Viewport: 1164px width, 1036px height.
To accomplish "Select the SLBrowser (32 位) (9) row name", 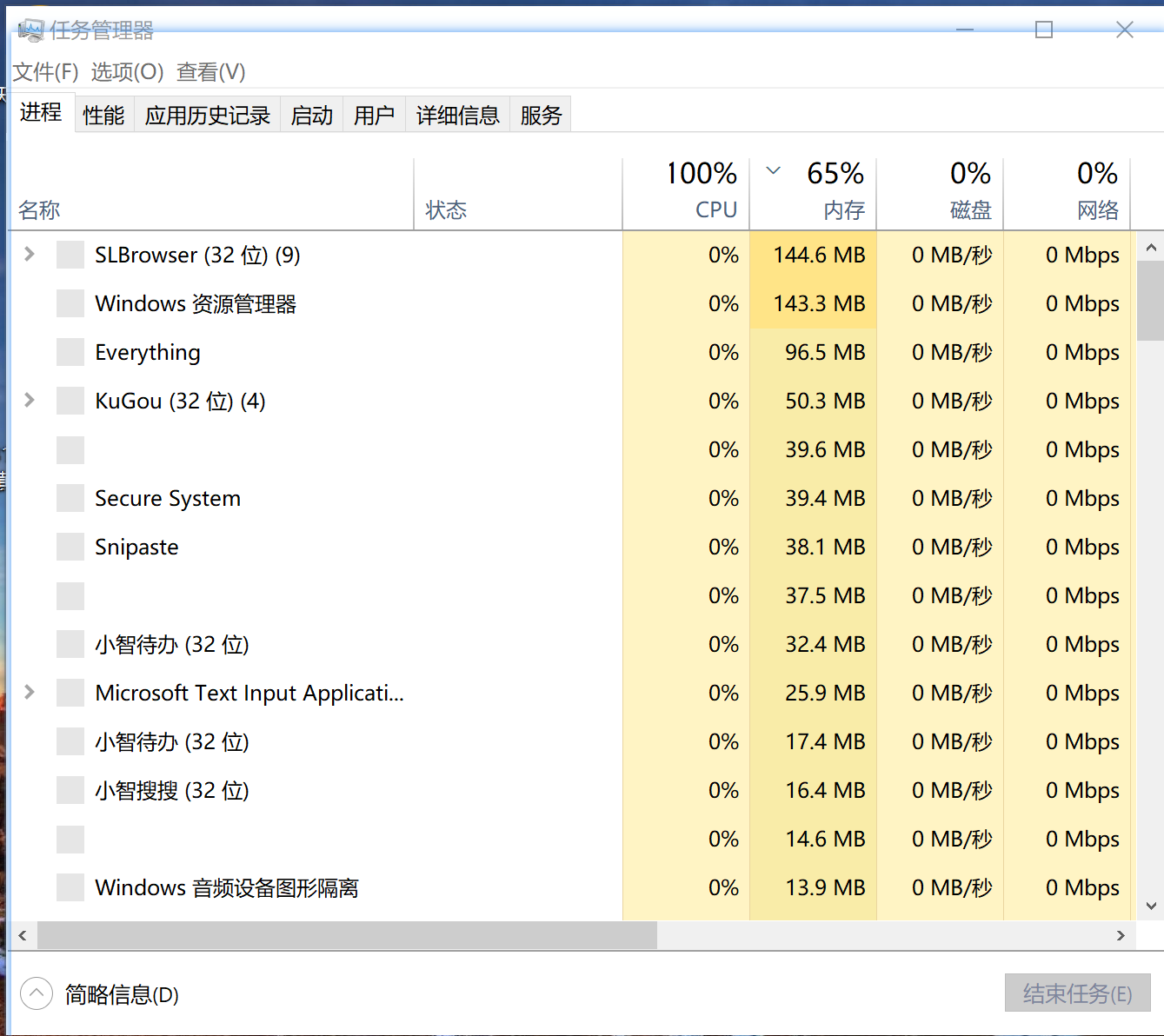I will coord(197,255).
